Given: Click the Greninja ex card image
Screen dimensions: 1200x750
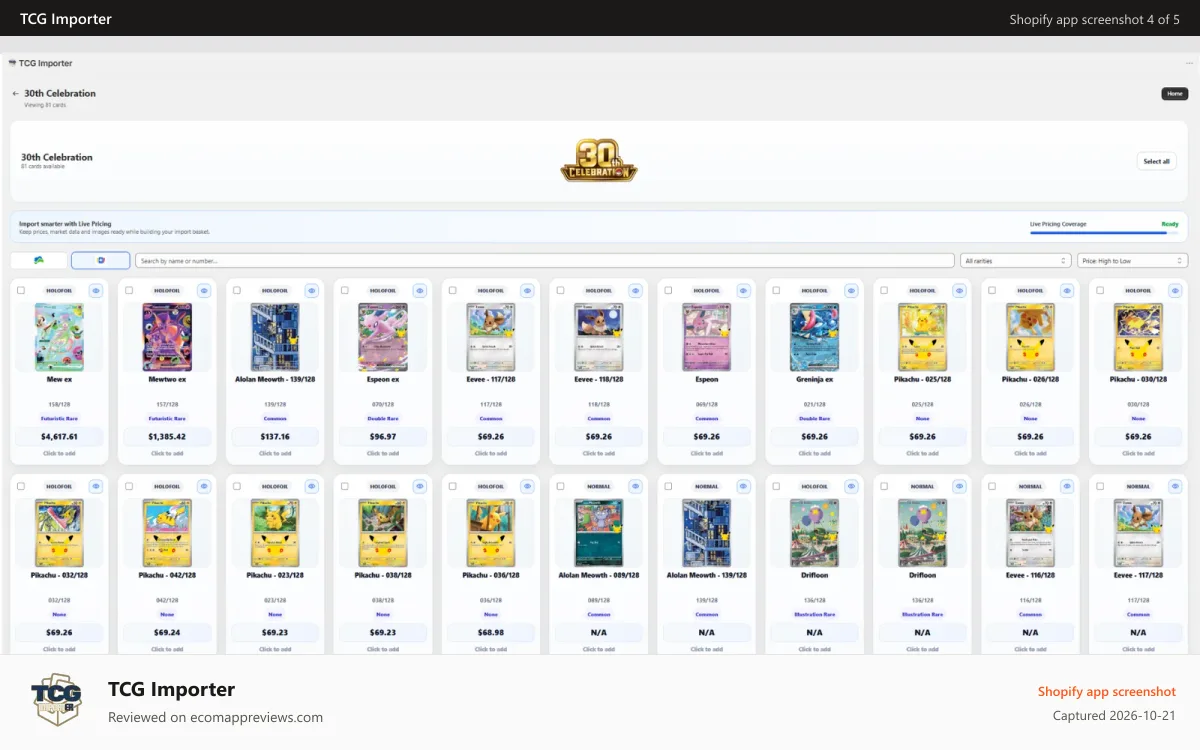Looking at the screenshot, I should pyautogui.click(x=815, y=338).
